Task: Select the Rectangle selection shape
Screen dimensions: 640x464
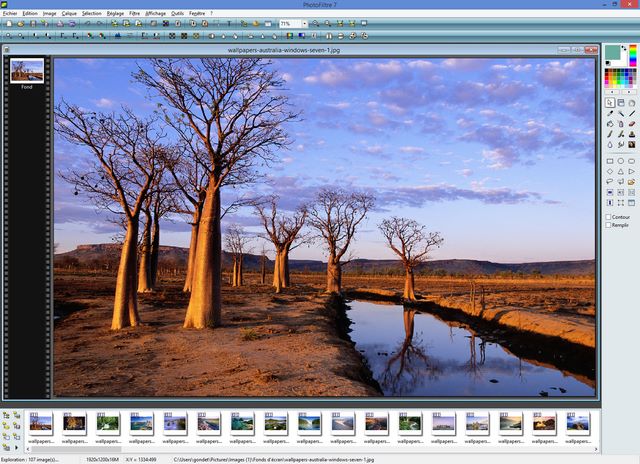Action: [610, 160]
